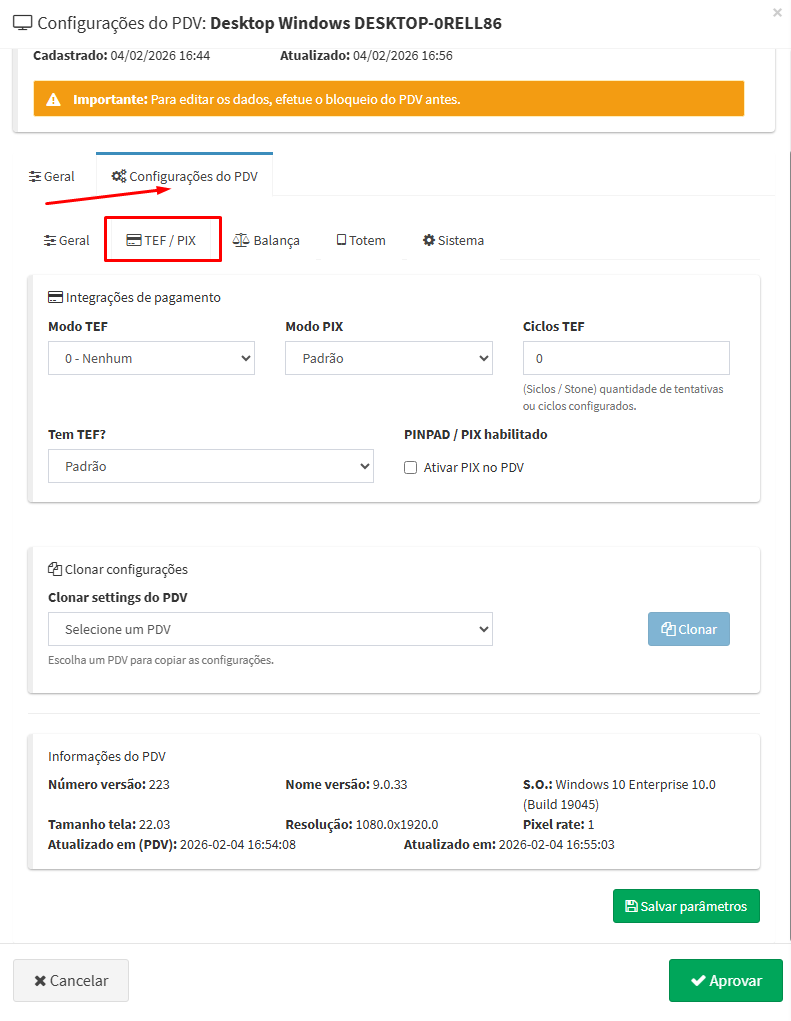Viewport: 791px width, 1021px height.
Task: Choose a PDV in Clonar settings dropdown
Action: coord(270,629)
